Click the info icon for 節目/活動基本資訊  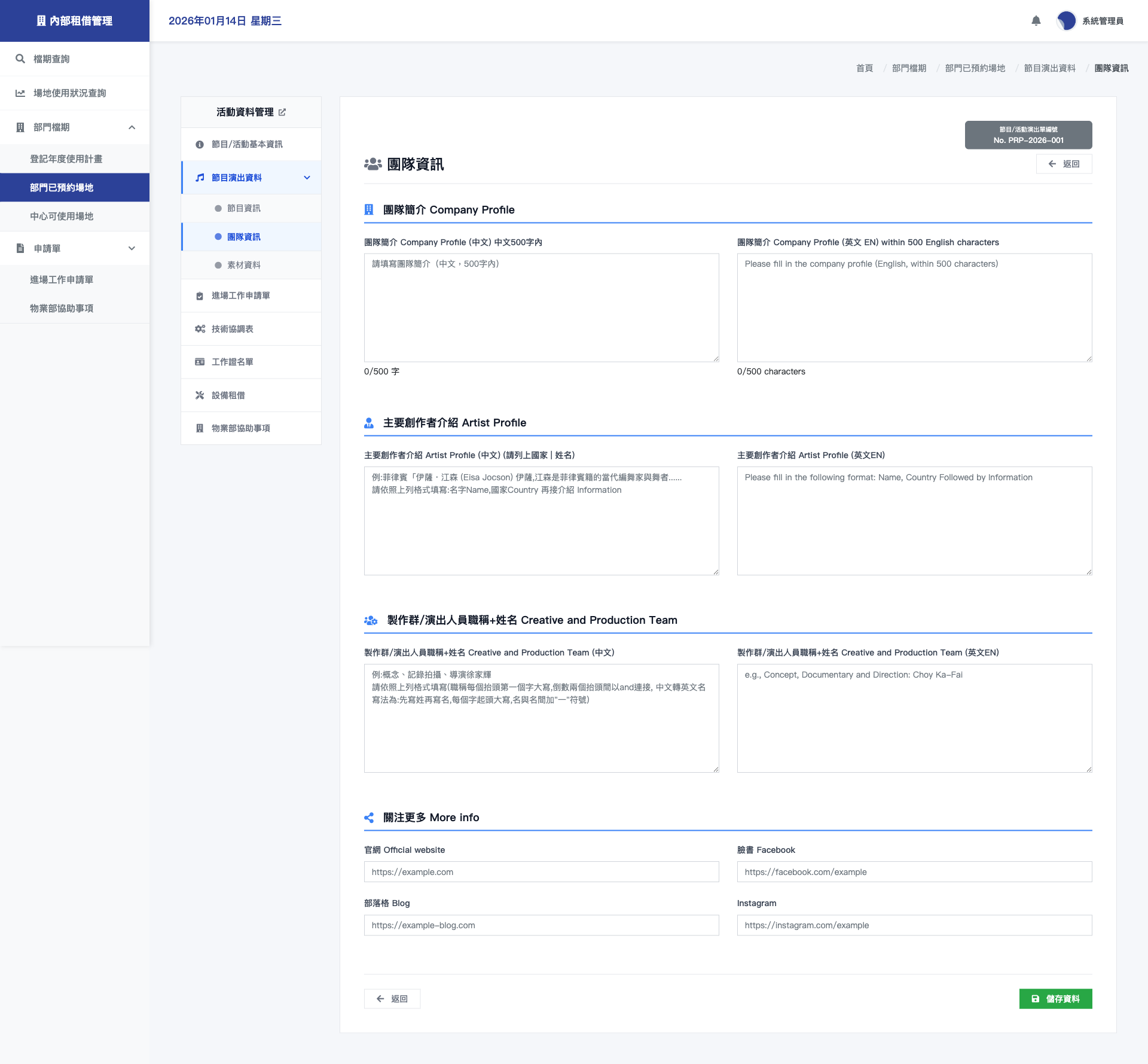[200, 145]
